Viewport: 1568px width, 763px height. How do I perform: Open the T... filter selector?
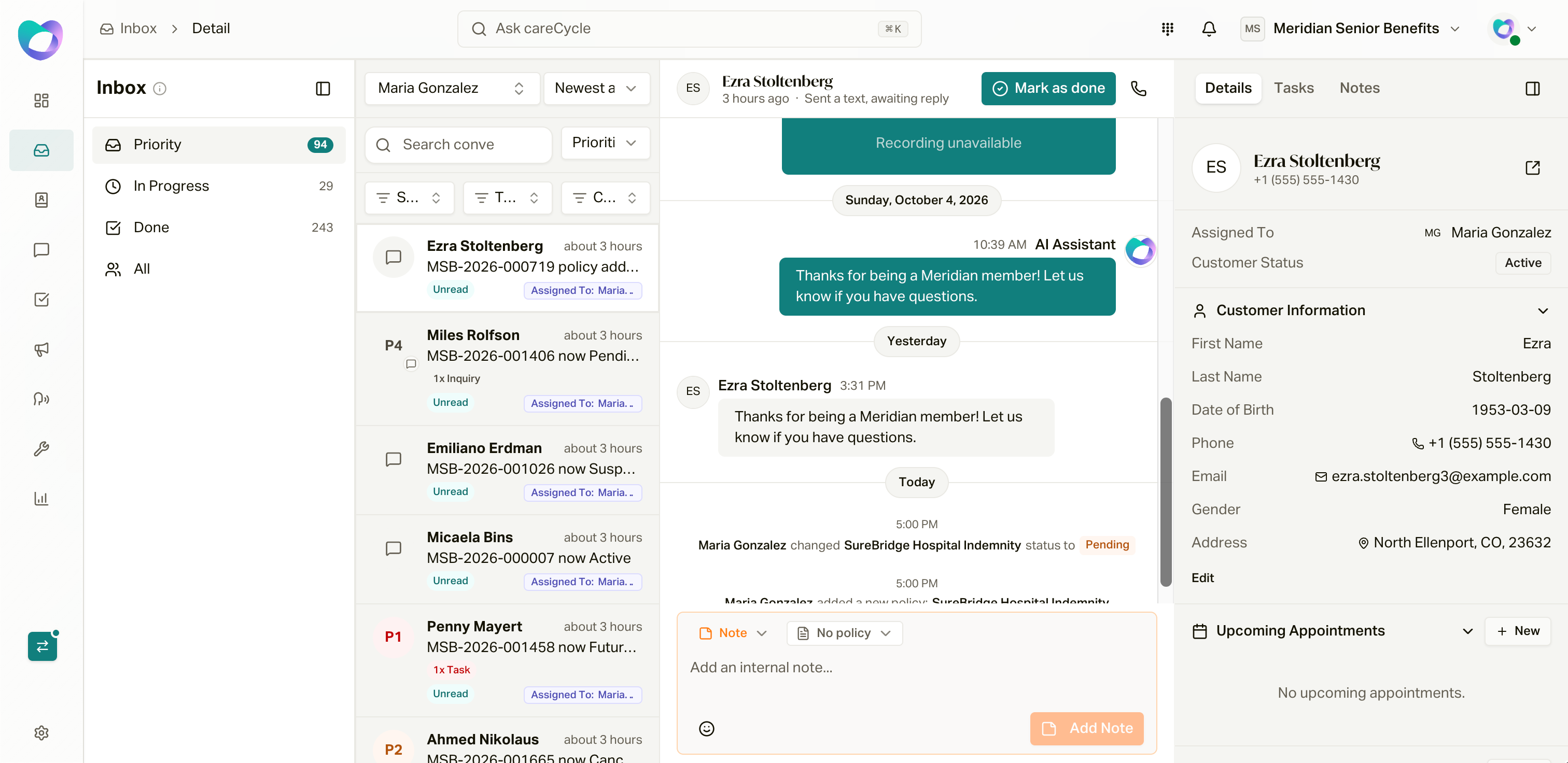coord(507,197)
